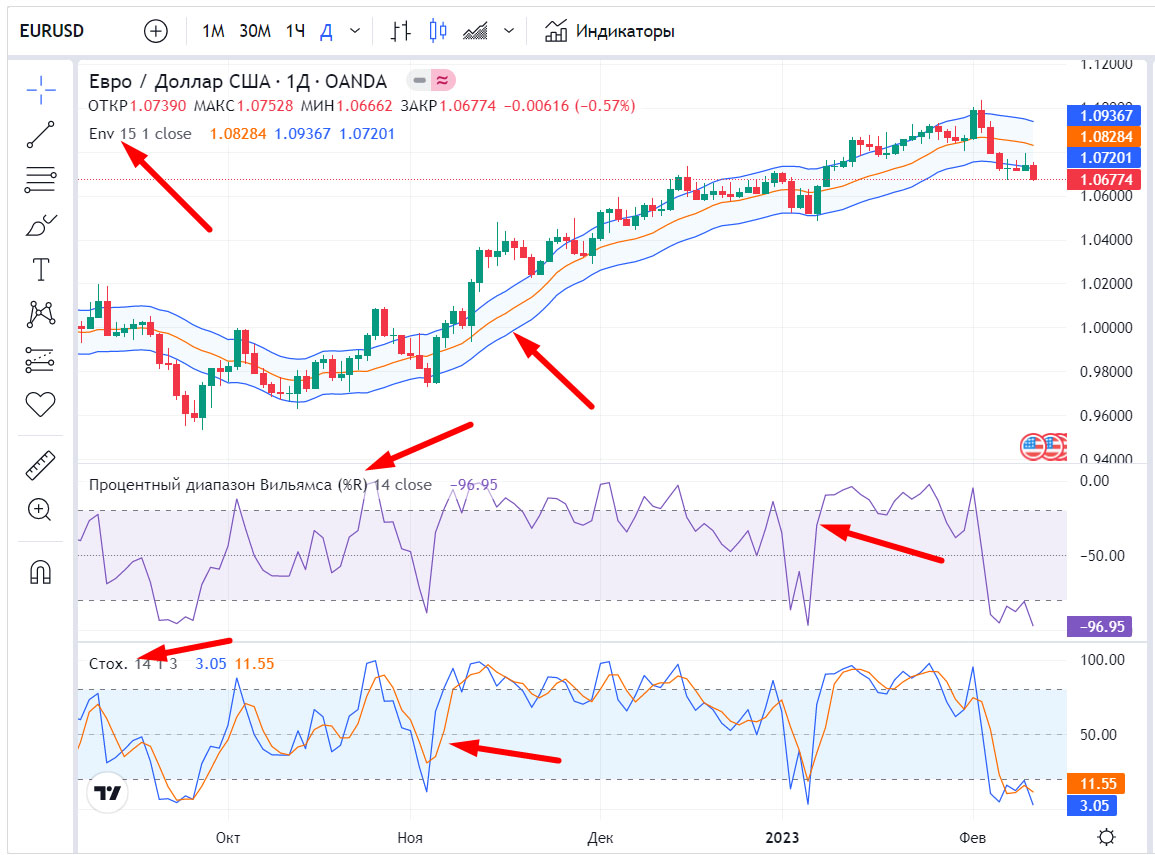Select the text annotation tool
The image size is (1155, 855).
tap(41, 270)
